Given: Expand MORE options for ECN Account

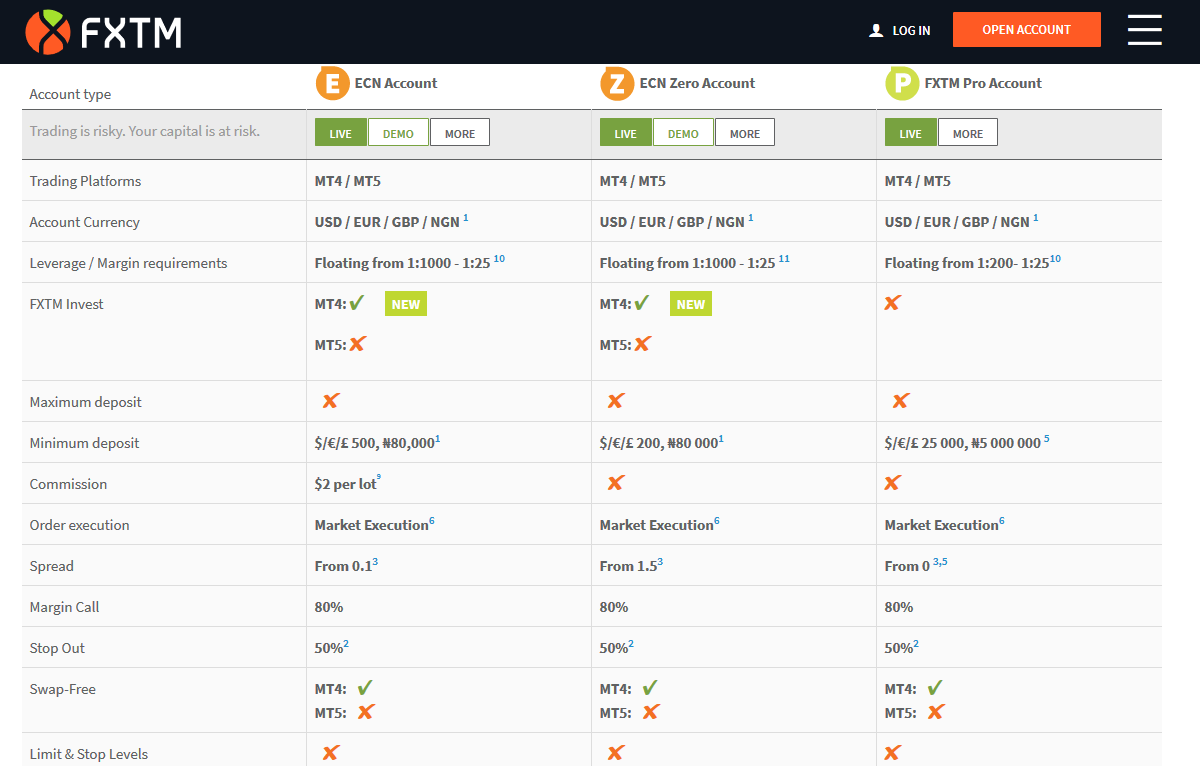Looking at the screenshot, I should click(x=459, y=131).
